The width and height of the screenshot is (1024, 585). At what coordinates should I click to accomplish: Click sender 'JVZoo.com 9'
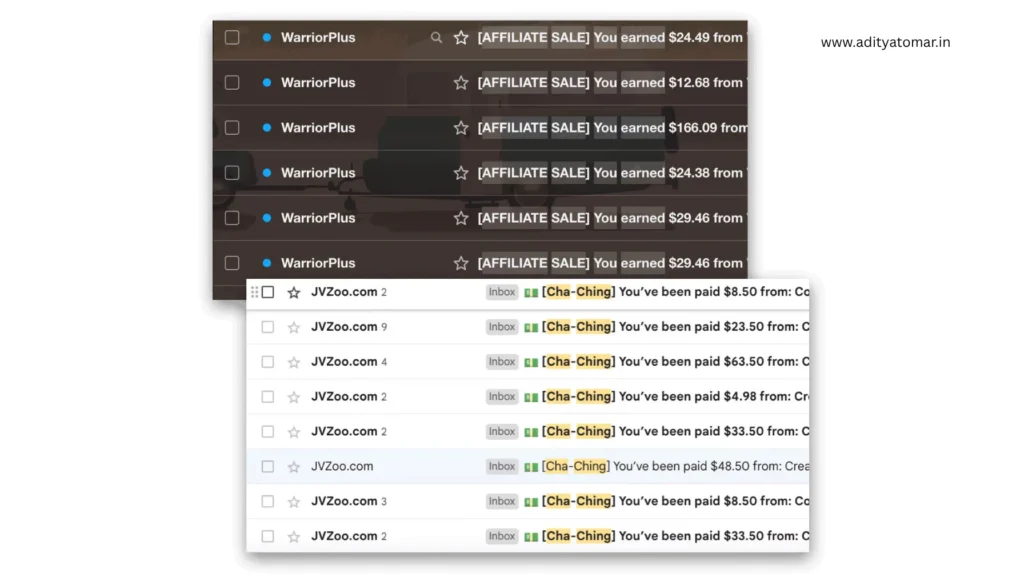[x=349, y=326]
